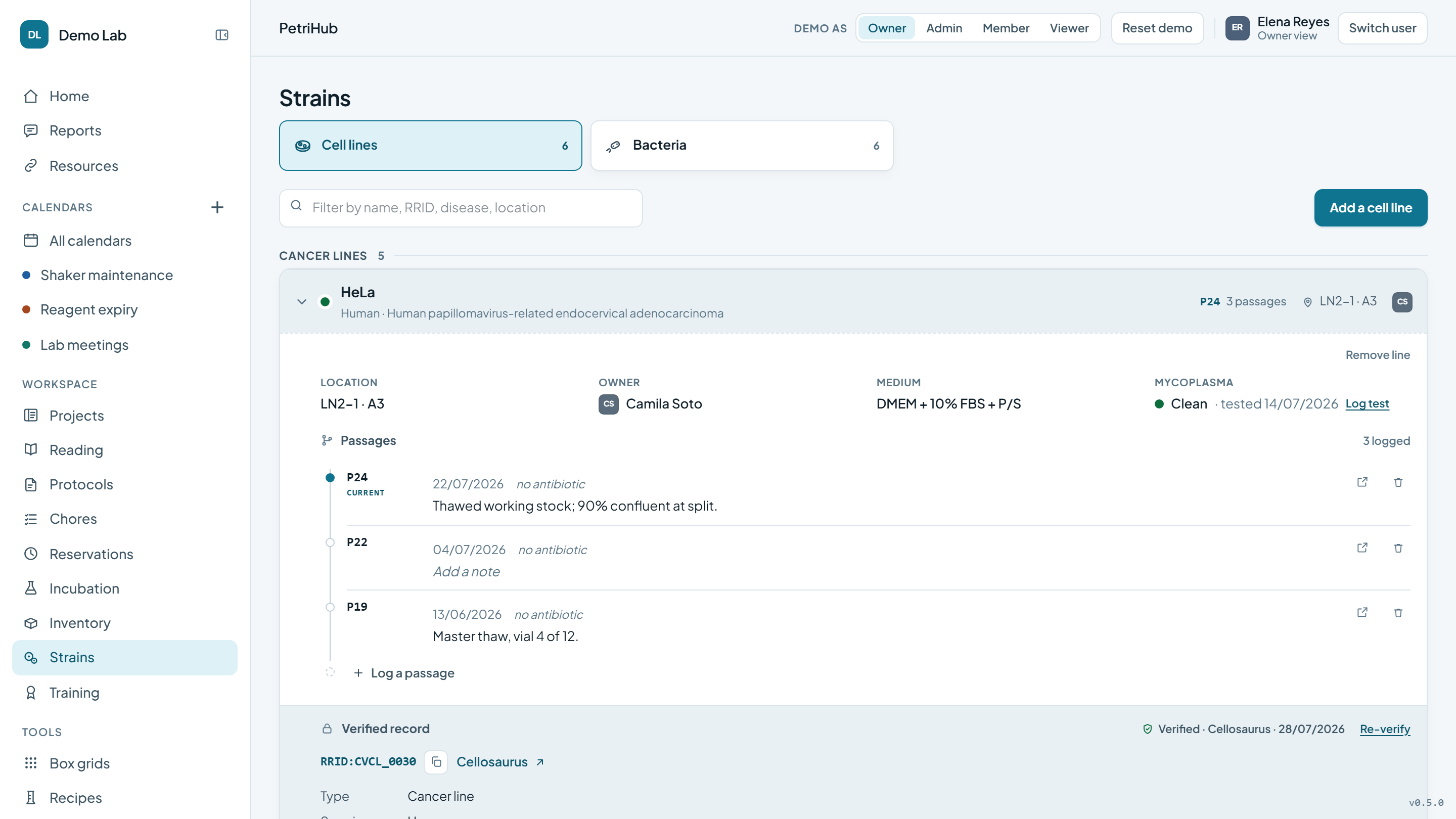Screen dimensions: 1456x819
Task: Click the CS owner avatar in HeLa header
Action: click(x=1402, y=302)
